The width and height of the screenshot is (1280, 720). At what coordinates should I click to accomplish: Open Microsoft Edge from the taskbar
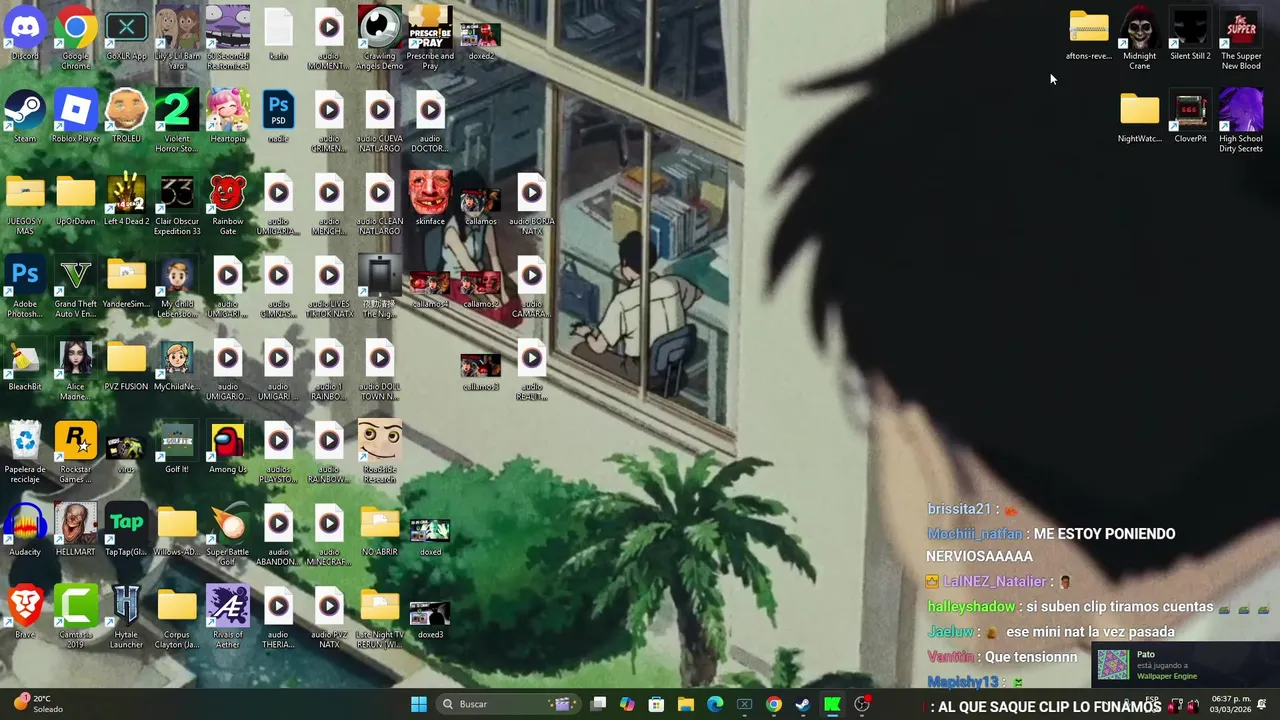714,704
